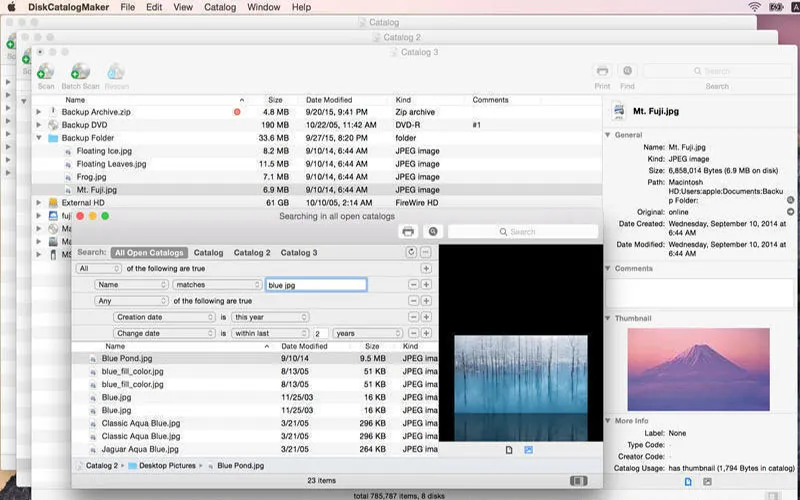Image resolution: width=800 pixels, height=500 pixels.
Task: Click the External HD drive icon
Action: point(53,203)
